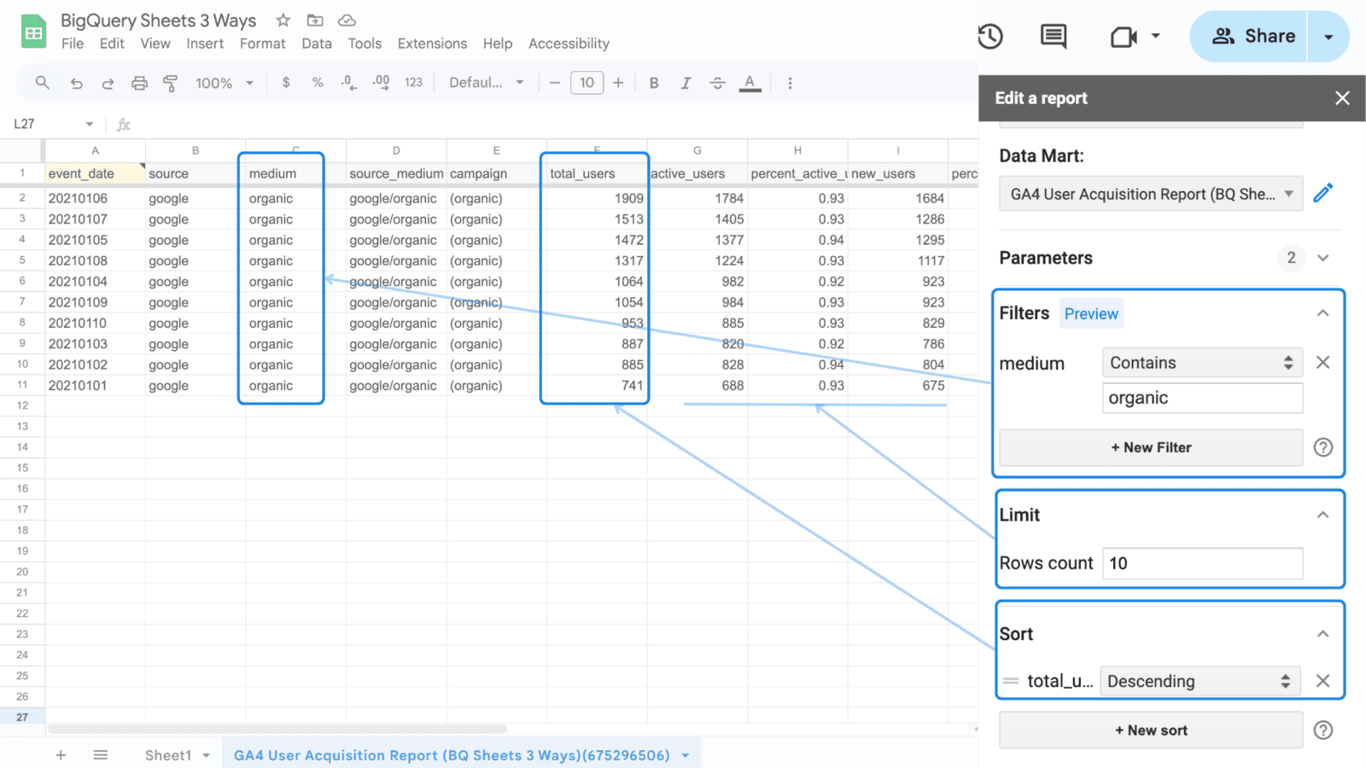Click the font size 10 field
This screenshot has height=768, width=1366.
pos(587,83)
